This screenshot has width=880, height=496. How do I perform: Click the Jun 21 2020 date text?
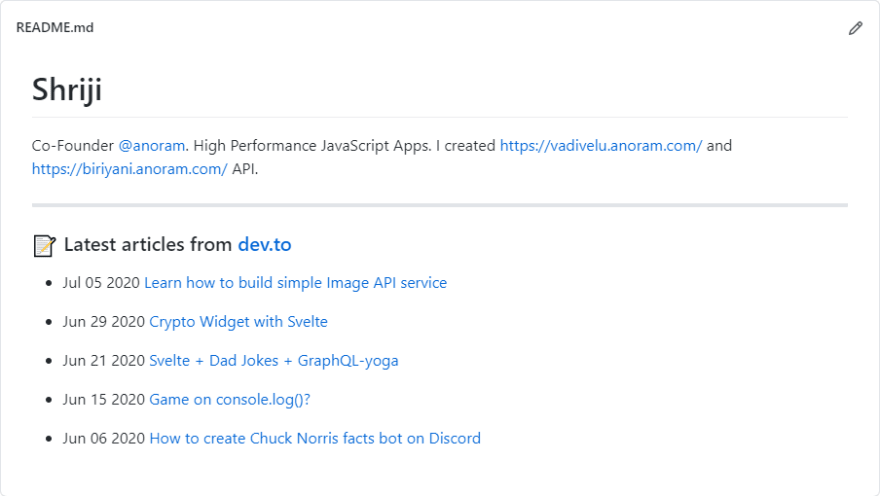pos(104,361)
